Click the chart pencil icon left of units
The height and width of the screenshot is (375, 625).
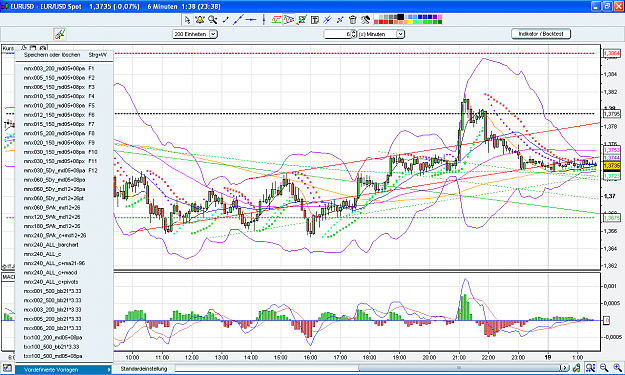click(60, 34)
